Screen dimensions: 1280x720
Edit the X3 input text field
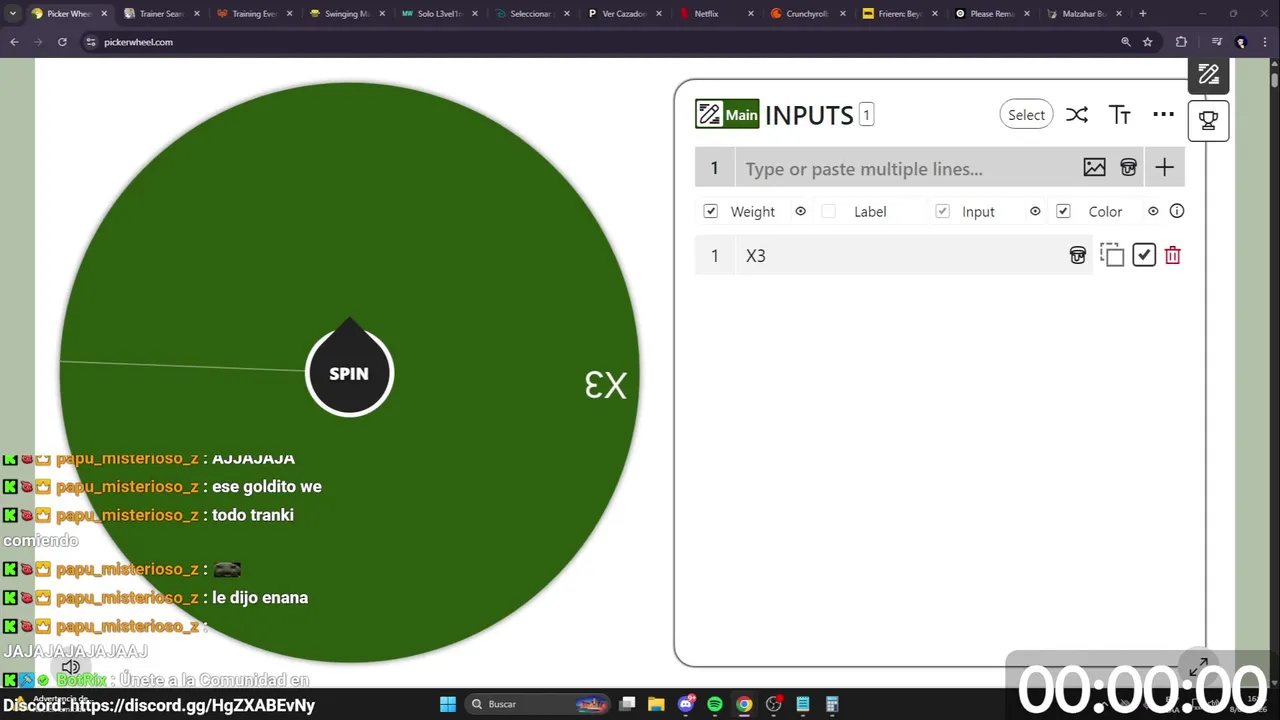(x=900, y=255)
